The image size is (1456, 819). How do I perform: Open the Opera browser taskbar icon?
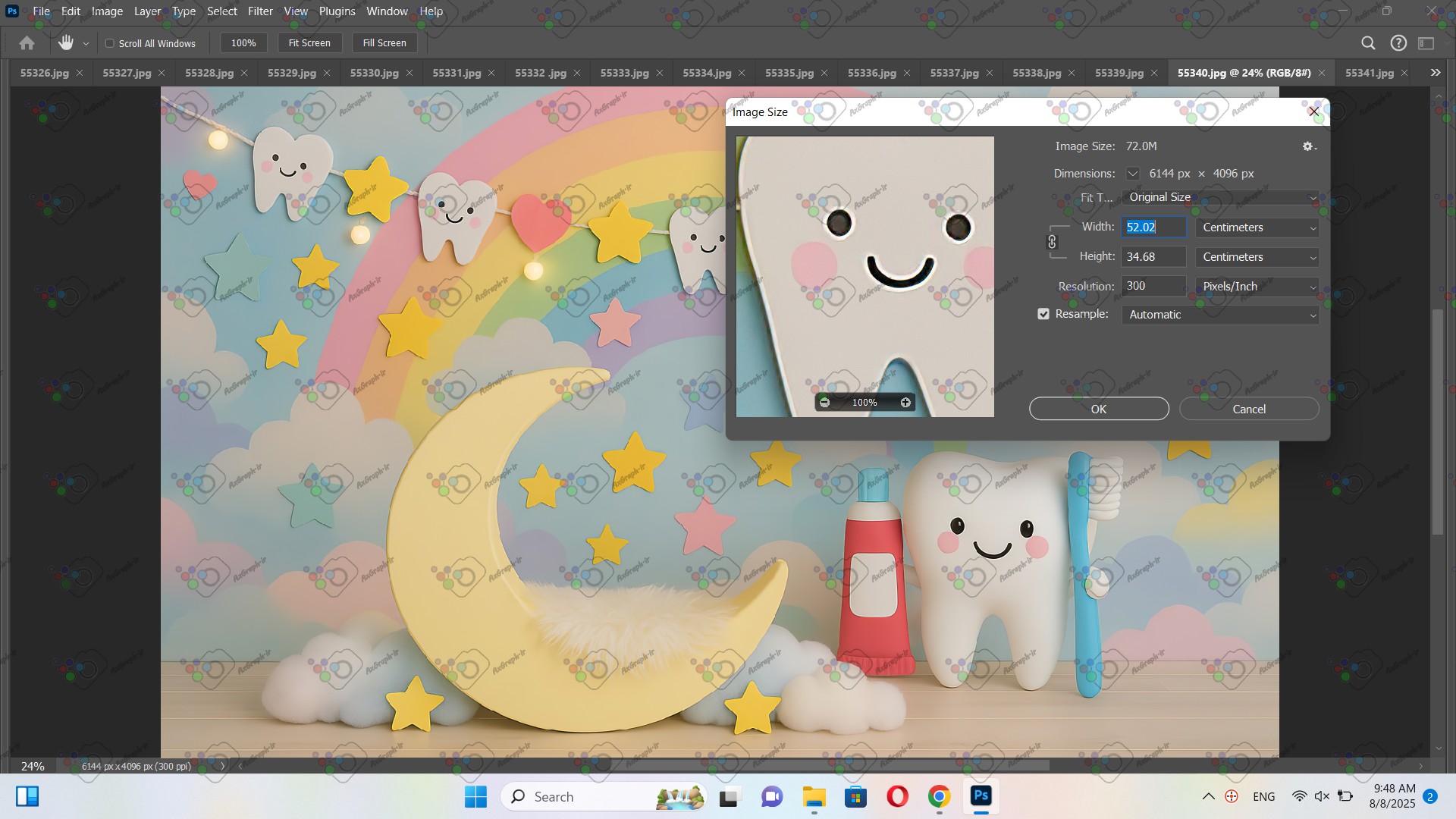point(898,796)
